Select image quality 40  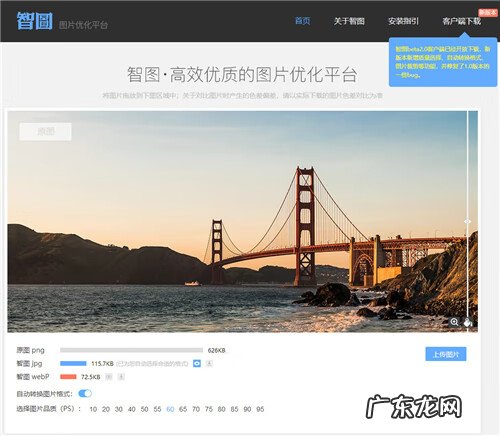[132, 409]
